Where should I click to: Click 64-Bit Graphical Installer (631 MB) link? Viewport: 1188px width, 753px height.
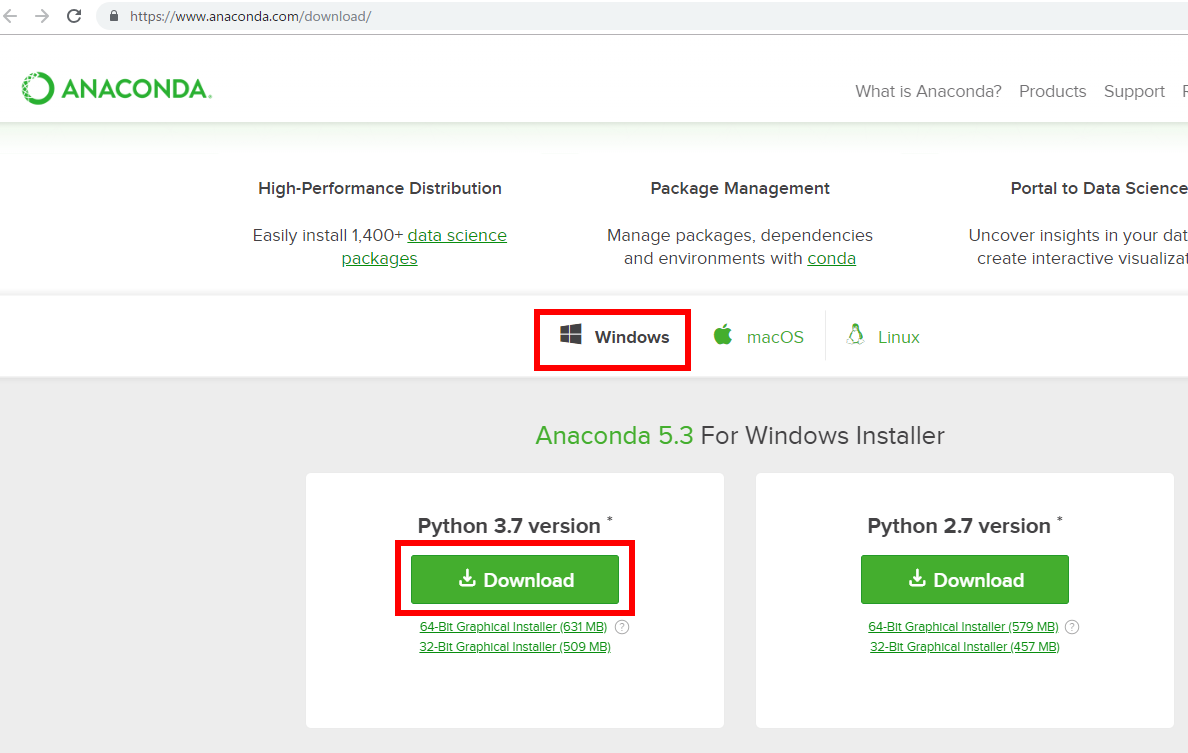pos(513,626)
